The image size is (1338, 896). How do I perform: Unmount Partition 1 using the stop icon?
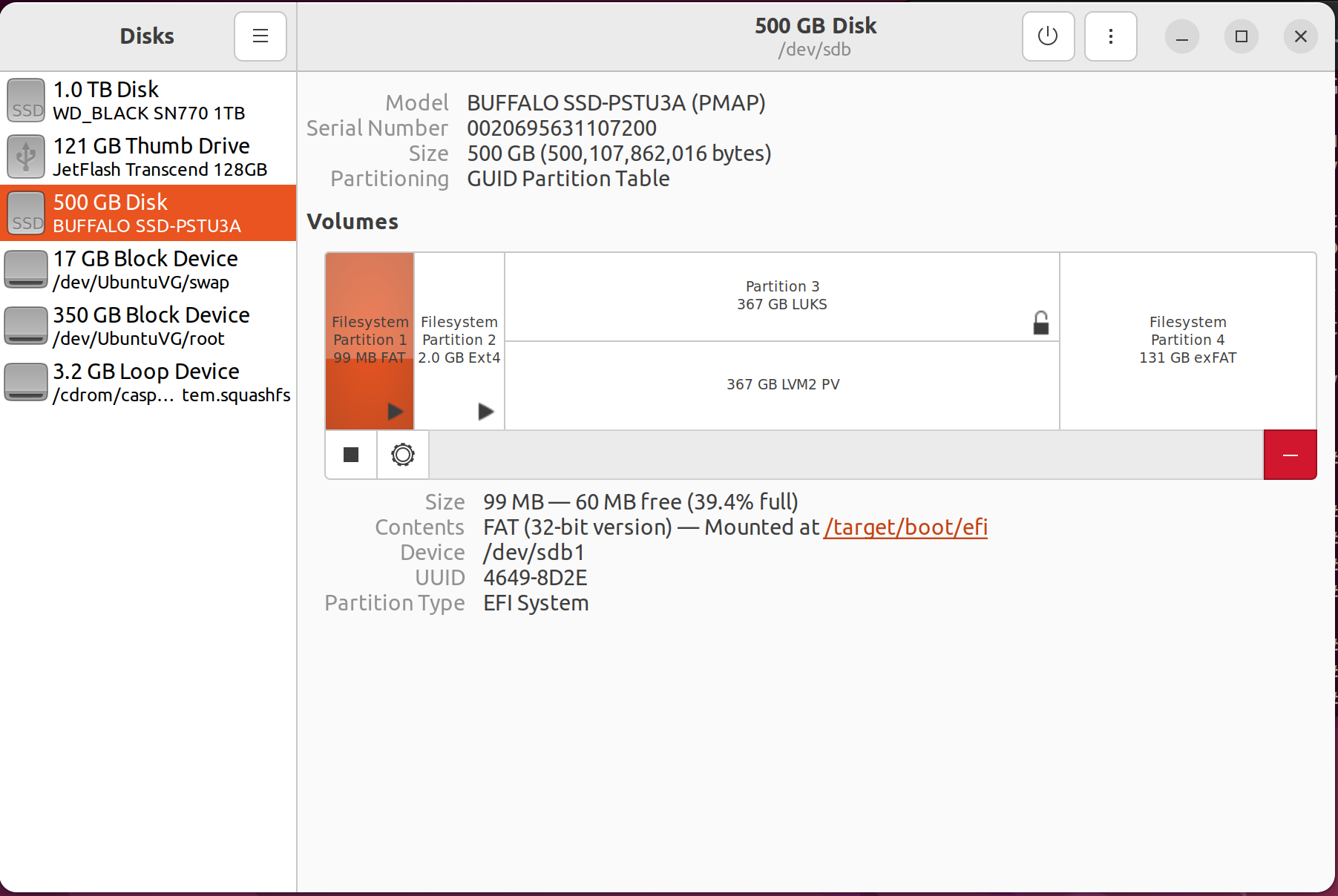[x=350, y=455]
